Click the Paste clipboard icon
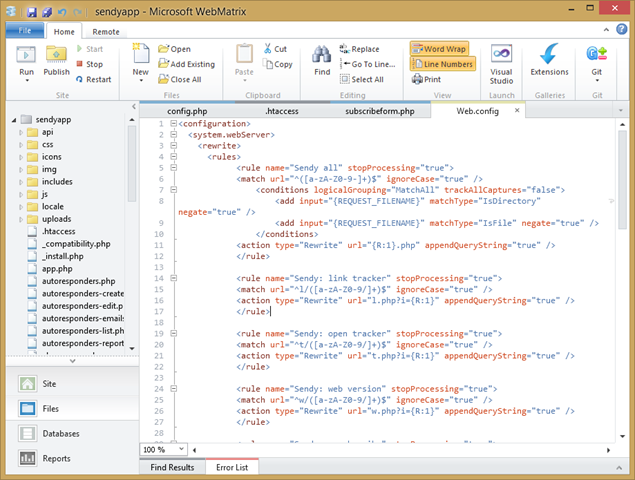The image size is (635, 480). point(244,54)
